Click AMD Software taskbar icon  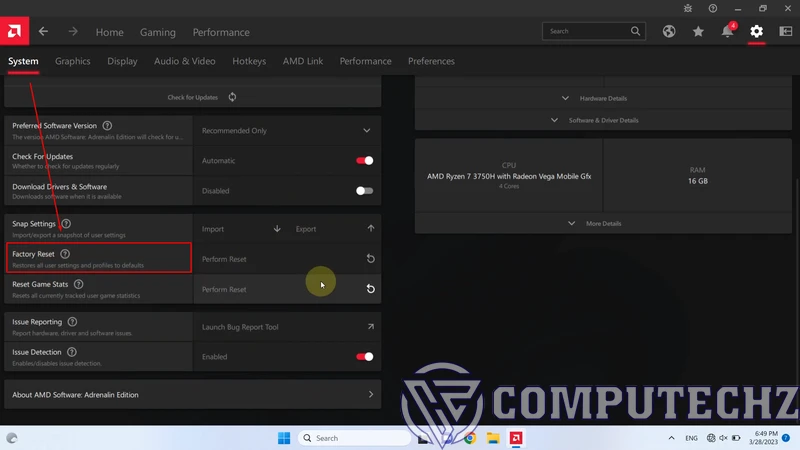tap(516, 438)
